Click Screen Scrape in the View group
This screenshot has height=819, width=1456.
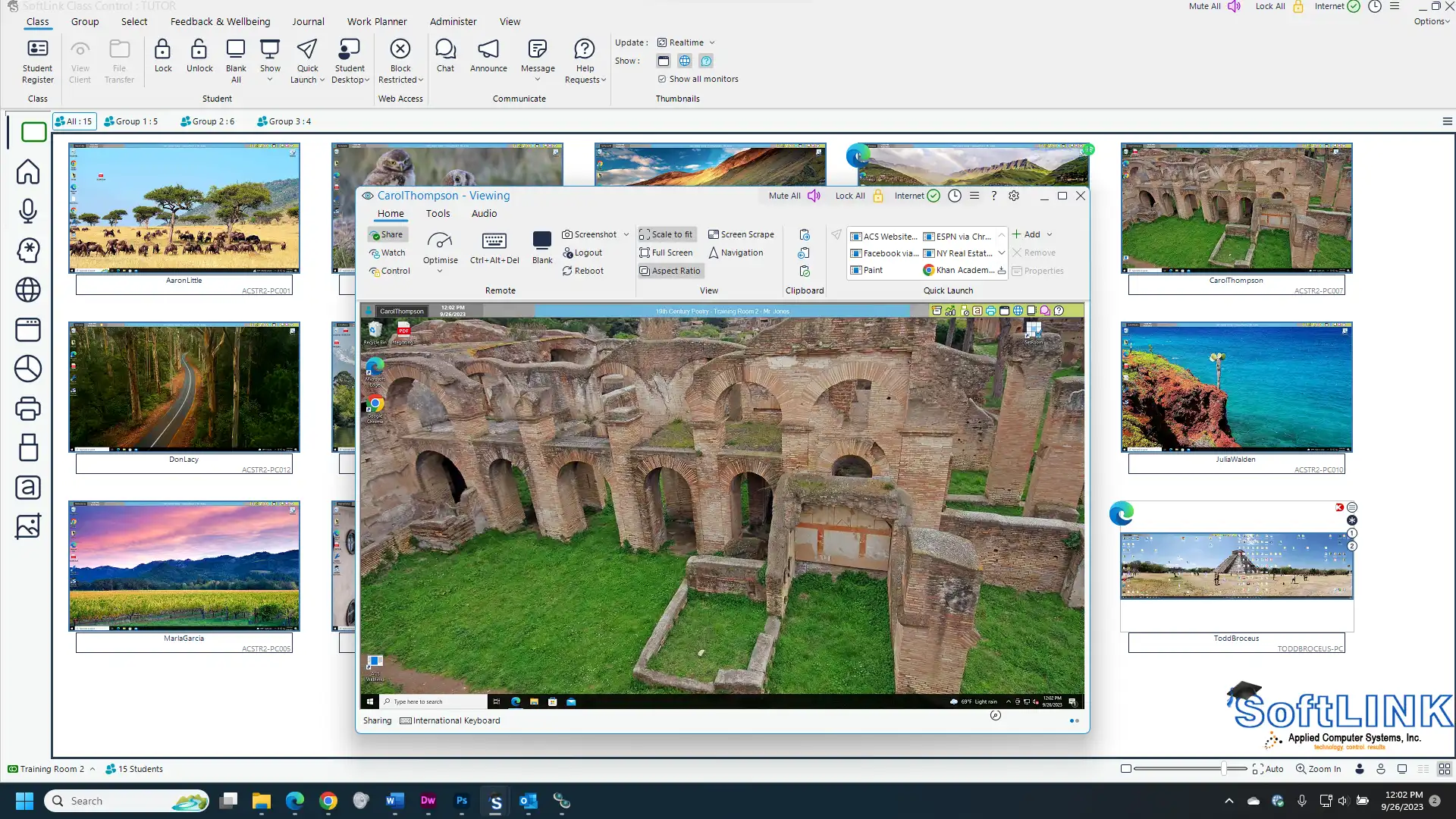tap(741, 234)
